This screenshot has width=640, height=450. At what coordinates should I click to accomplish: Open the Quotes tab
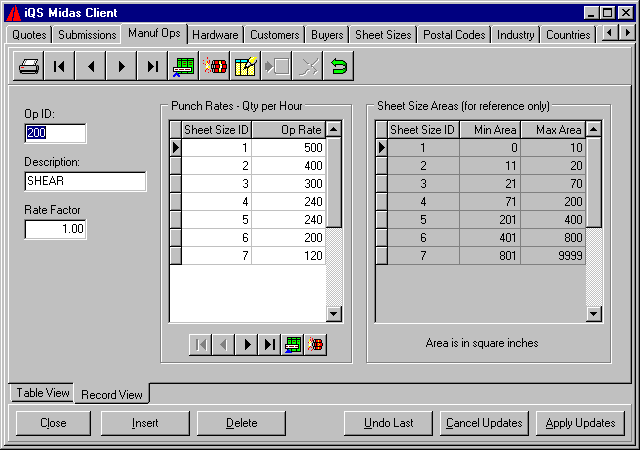click(x=29, y=35)
